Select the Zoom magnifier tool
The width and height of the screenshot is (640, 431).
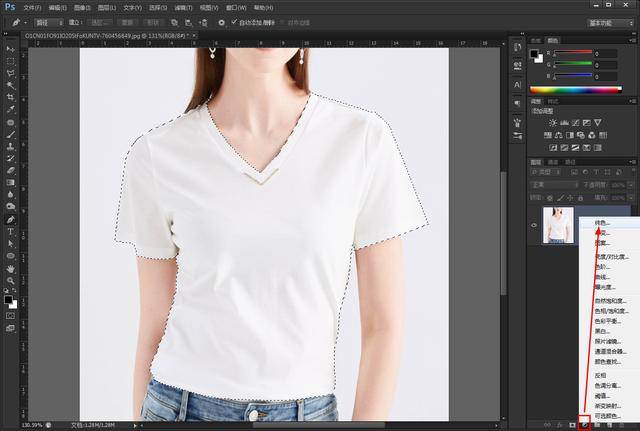(11, 280)
